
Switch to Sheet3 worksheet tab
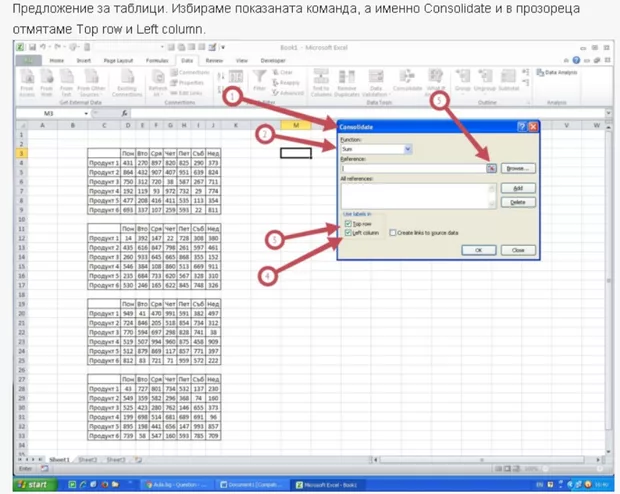[115, 460]
